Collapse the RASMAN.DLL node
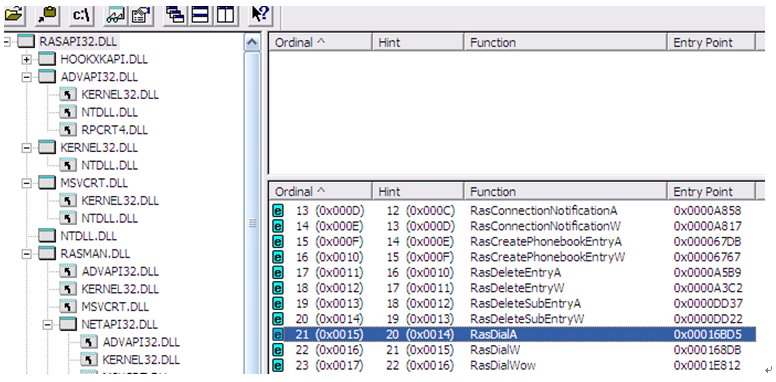 (27, 254)
